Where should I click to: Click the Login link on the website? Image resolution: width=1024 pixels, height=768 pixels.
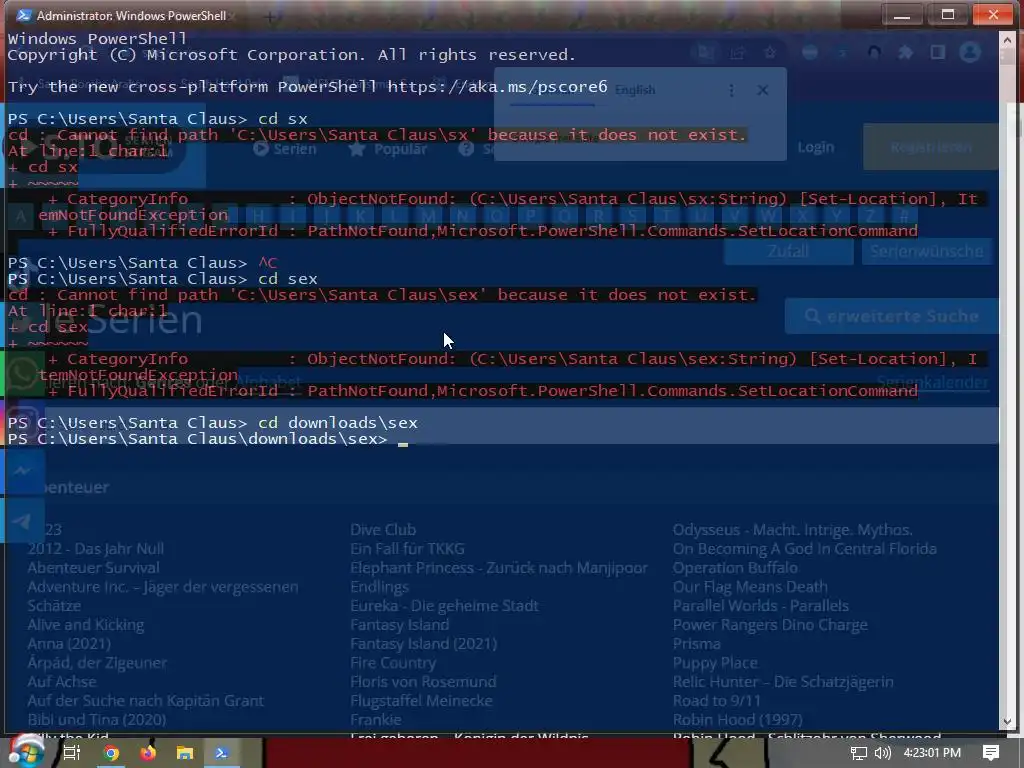click(816, 148)
